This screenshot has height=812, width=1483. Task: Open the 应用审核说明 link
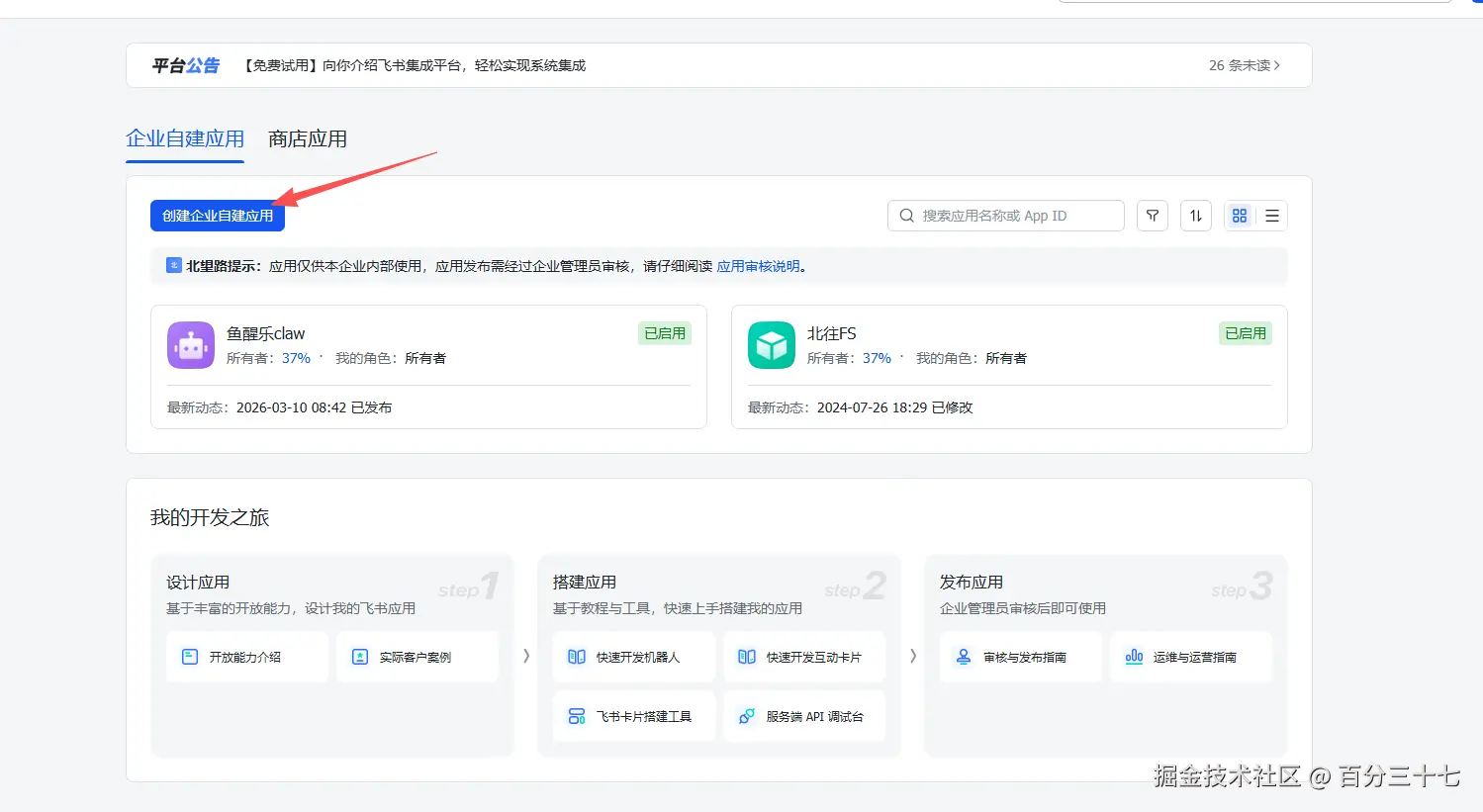click(758, 266)
